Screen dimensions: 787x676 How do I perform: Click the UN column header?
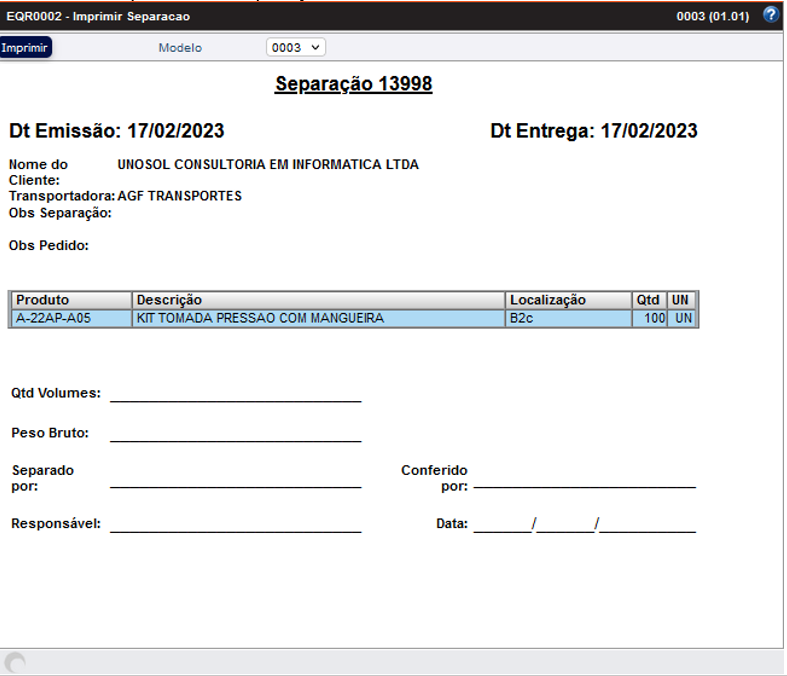pyautogui.click(x=681, y=300)
